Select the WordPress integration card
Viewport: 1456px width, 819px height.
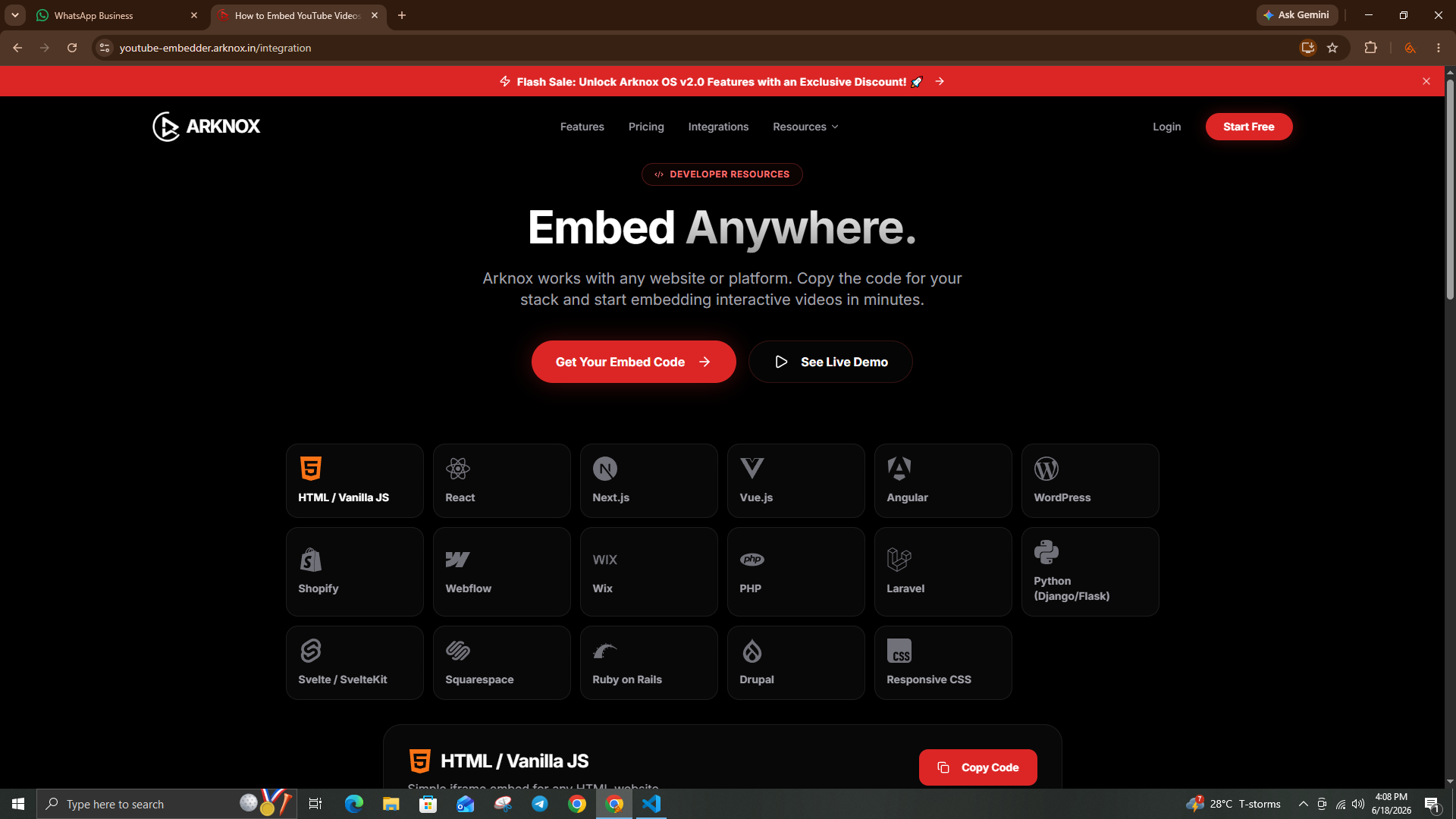tap(1090, 481)
